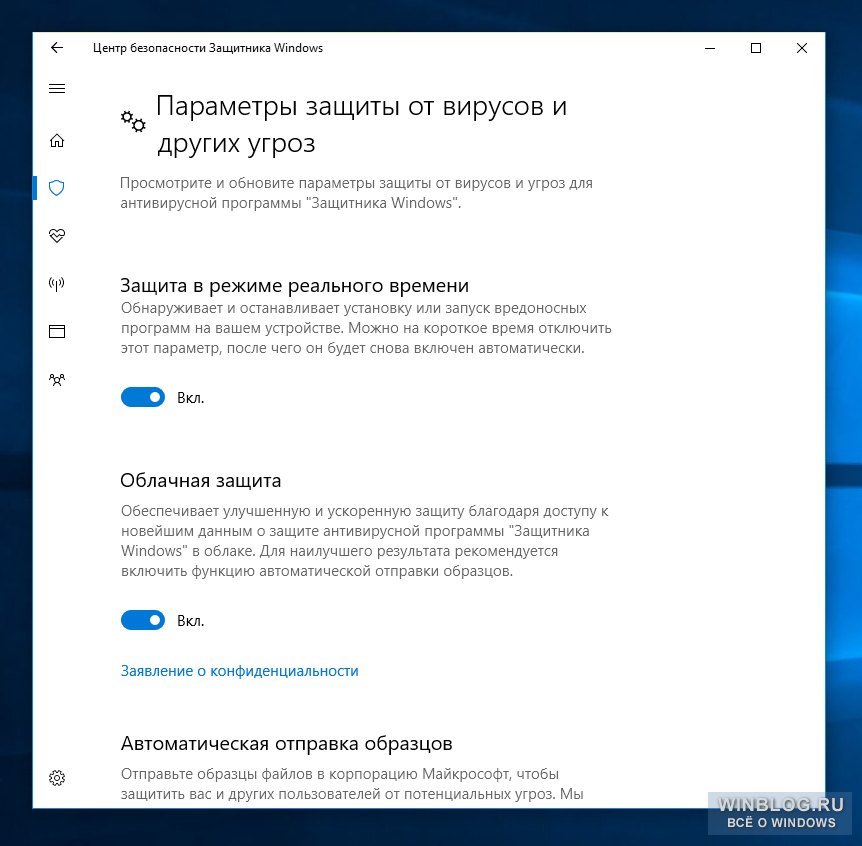Click heading Автоматическая отправка образцов
Screen dimensions: 862x846
[x=286, y=743]
